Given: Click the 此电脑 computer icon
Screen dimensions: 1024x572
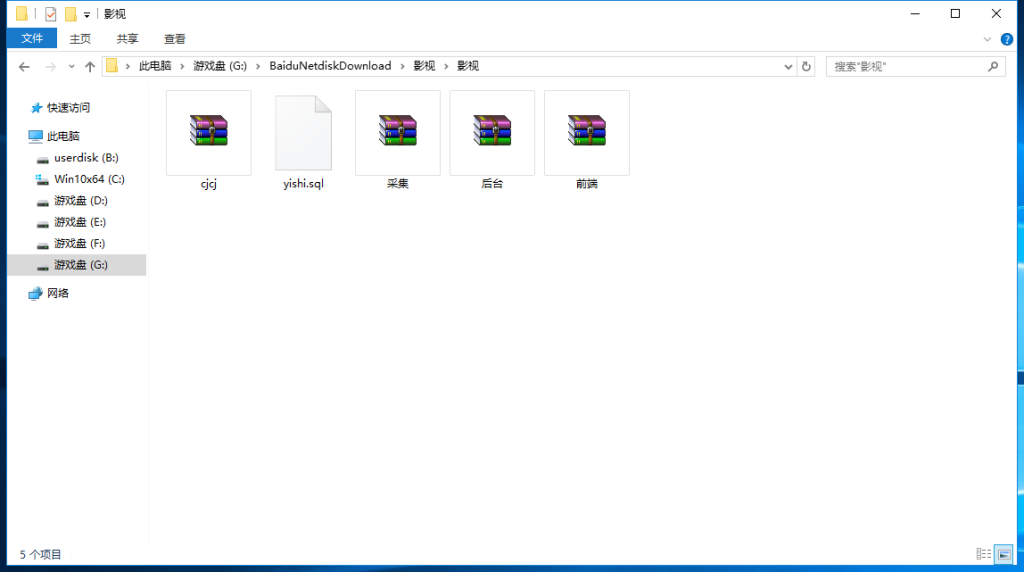Looking at the screenshot, I should pyautogui.click(x=35, y=136).
